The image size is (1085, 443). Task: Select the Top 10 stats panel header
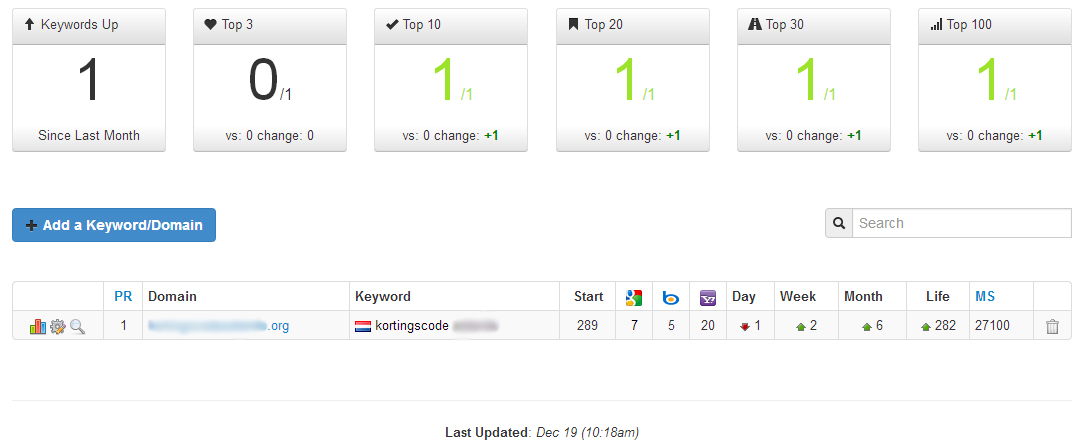(451, 26)
